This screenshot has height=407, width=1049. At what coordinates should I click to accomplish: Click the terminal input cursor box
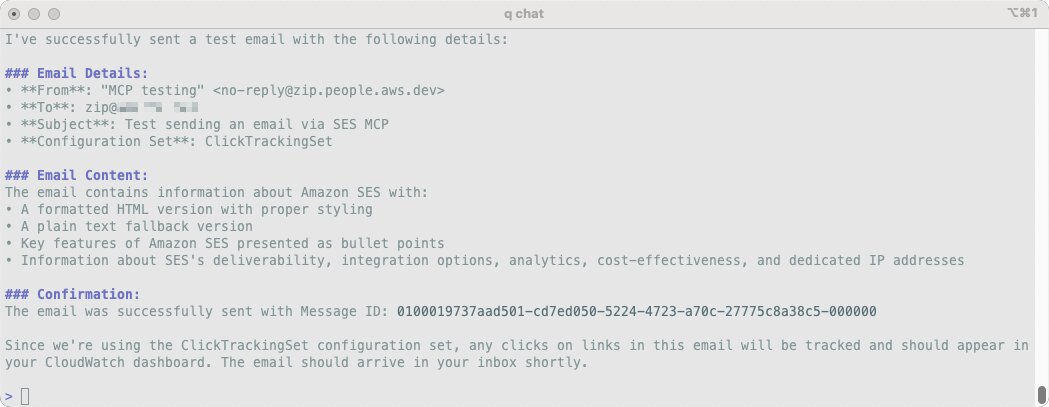tap(25, 397)
